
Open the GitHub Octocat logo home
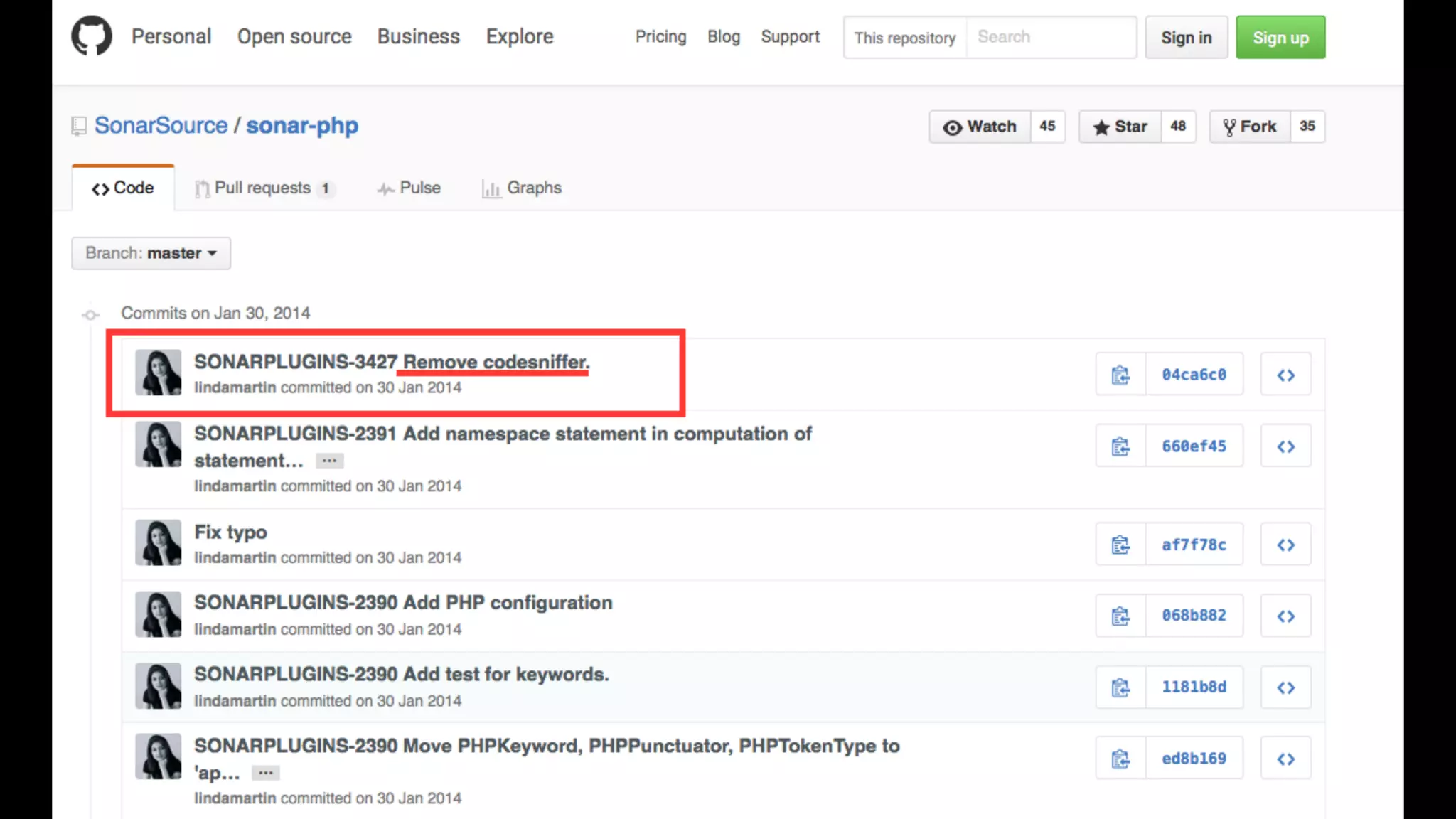coord(92,36)
